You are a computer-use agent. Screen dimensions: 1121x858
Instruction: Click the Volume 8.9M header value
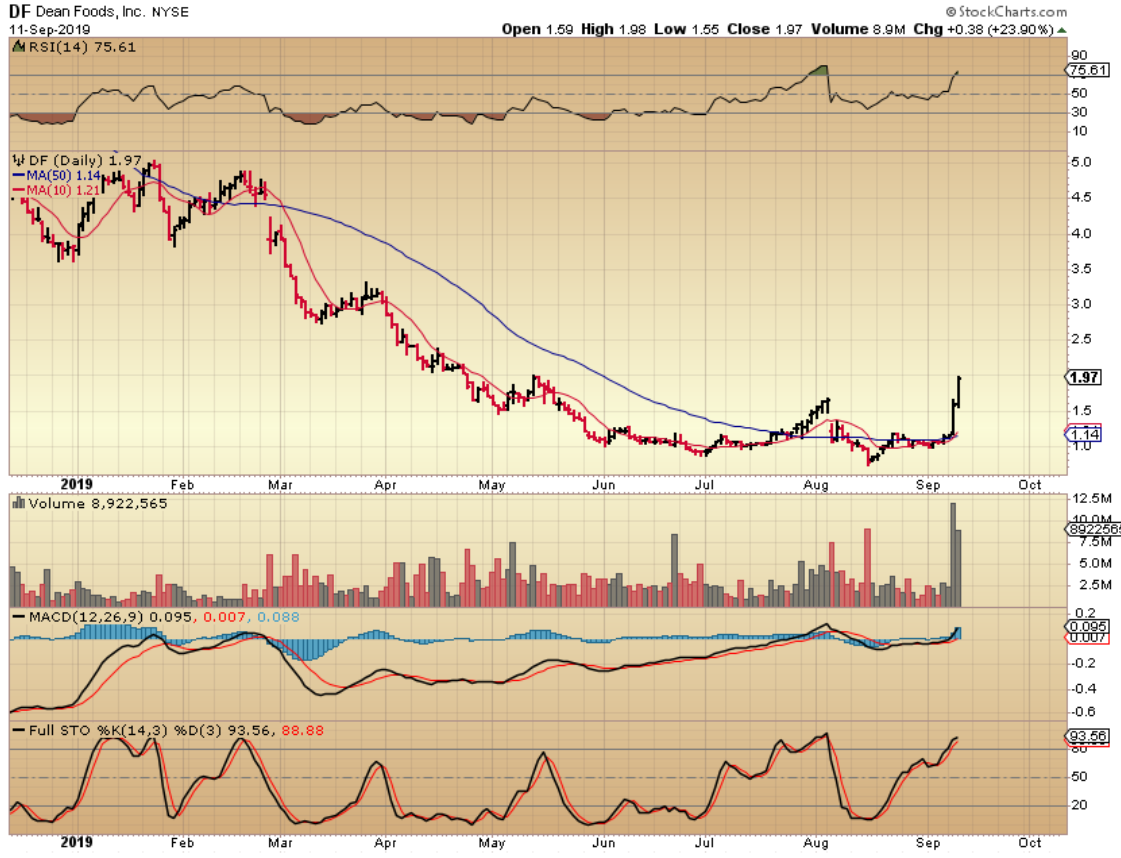tap(858, 29)
